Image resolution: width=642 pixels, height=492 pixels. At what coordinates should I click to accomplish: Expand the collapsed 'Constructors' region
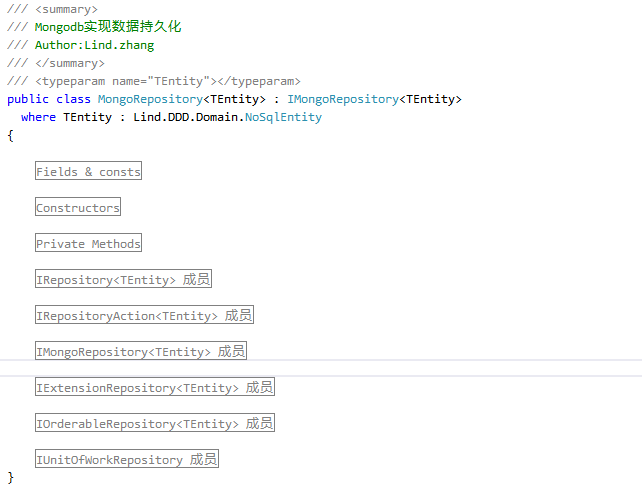(x=78, y=207)
